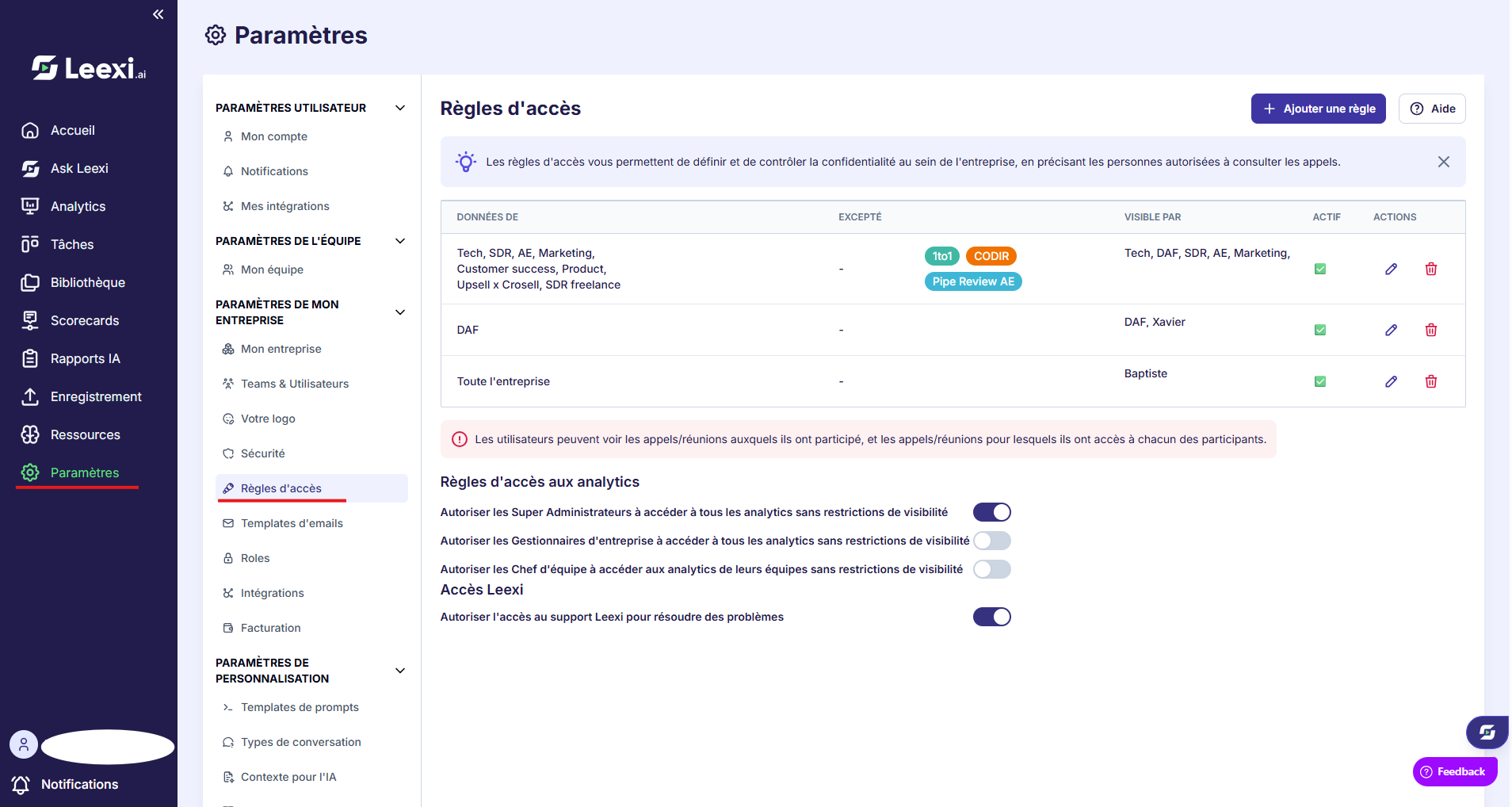The height and width of the screenshot is (807, 1512).
Task: Open the Feedback button
Action: coord(1454,771)
